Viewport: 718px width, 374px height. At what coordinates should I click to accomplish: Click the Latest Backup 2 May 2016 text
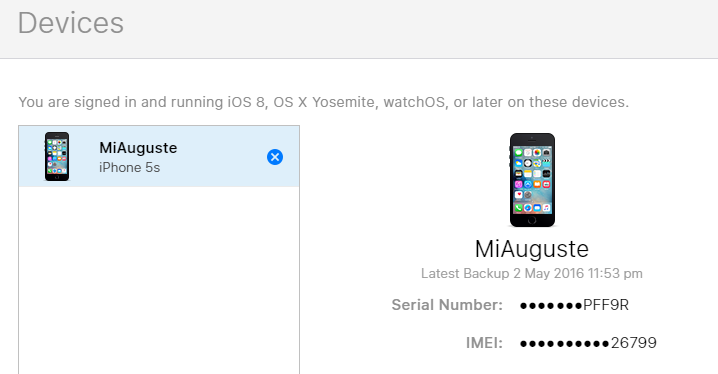[x=532, y=274]
